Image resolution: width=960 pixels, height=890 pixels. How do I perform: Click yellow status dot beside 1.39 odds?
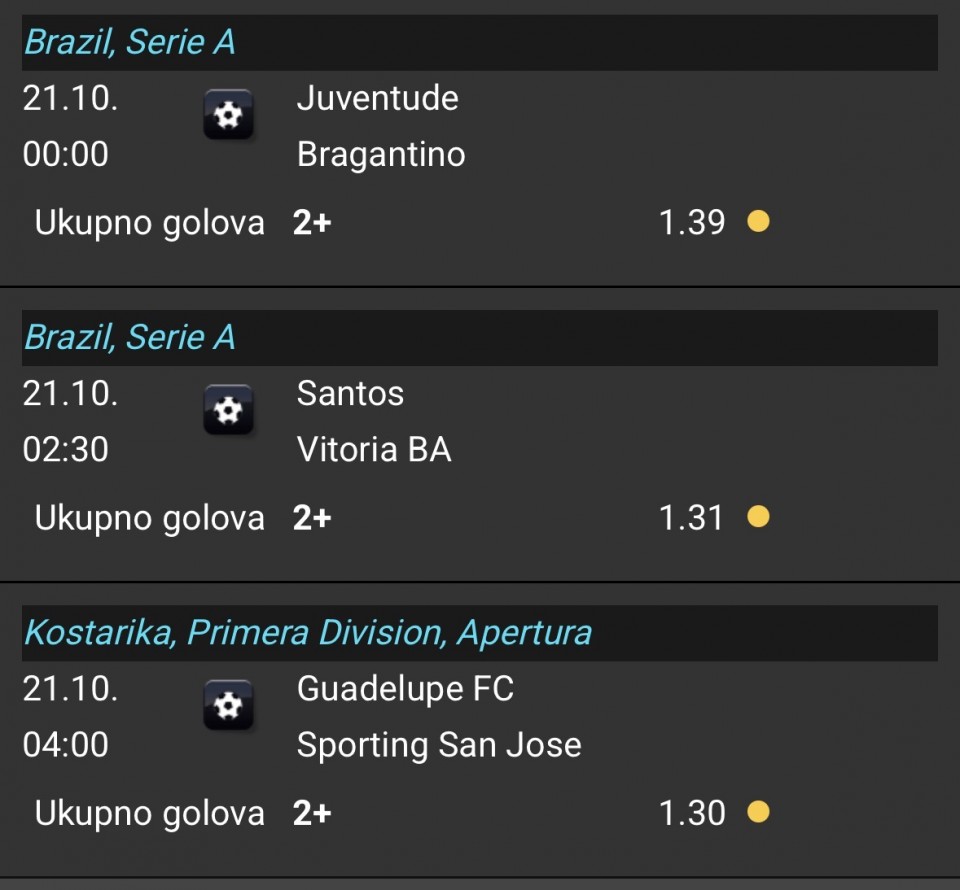point(758,221)
